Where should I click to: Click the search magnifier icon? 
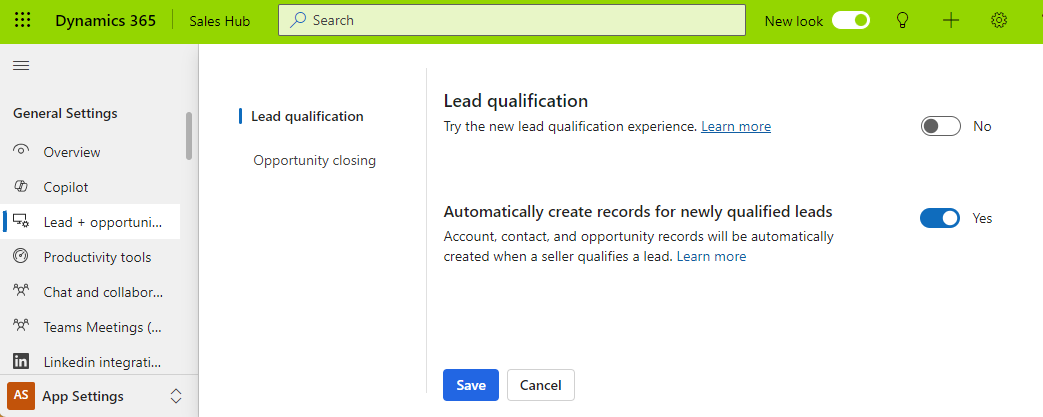299,21
